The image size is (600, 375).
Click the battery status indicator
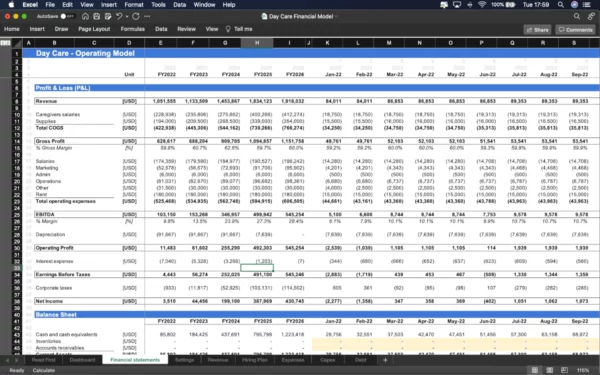coord(503,5)
